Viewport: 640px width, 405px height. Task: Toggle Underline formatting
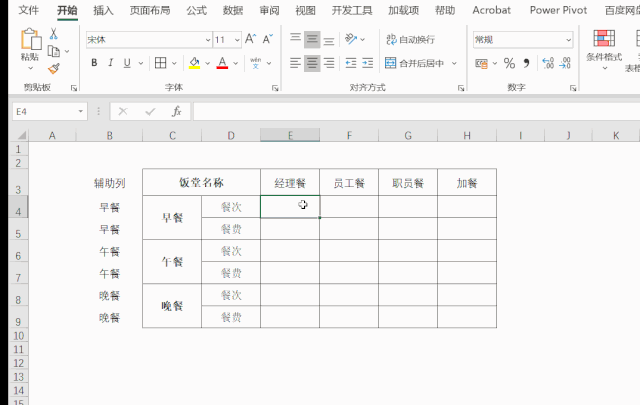[x=127, y=63]
